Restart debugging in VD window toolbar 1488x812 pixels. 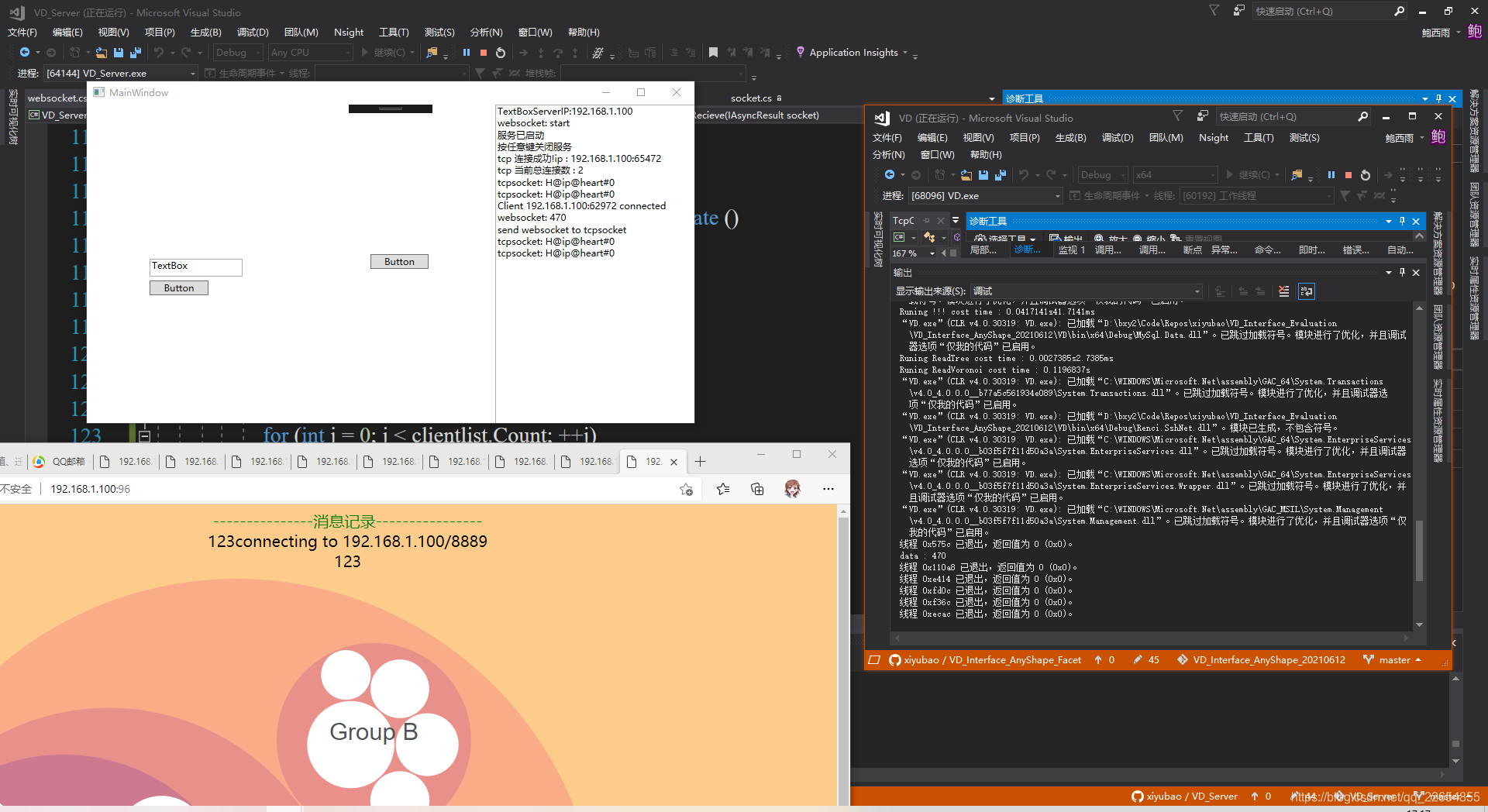tap(1366, 175)
